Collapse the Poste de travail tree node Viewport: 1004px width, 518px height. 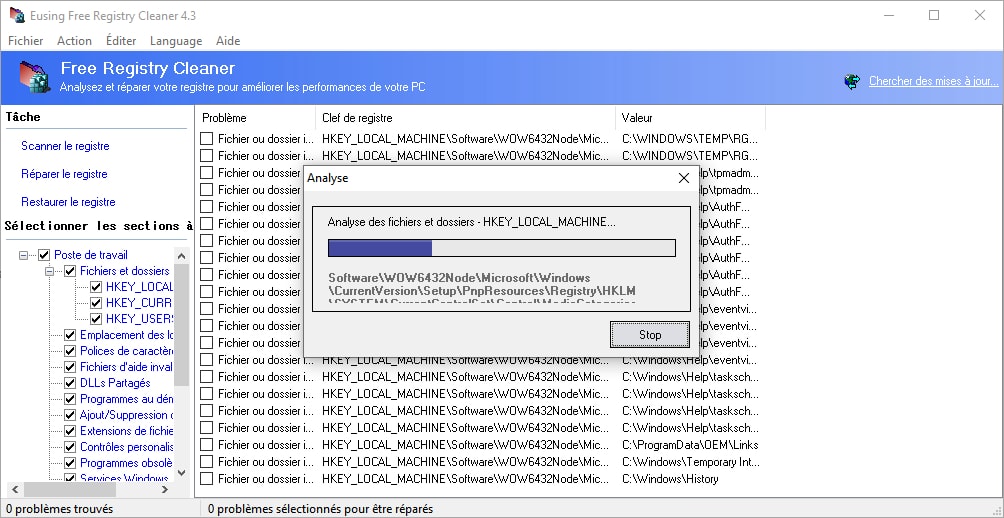(x=24, y=255)
